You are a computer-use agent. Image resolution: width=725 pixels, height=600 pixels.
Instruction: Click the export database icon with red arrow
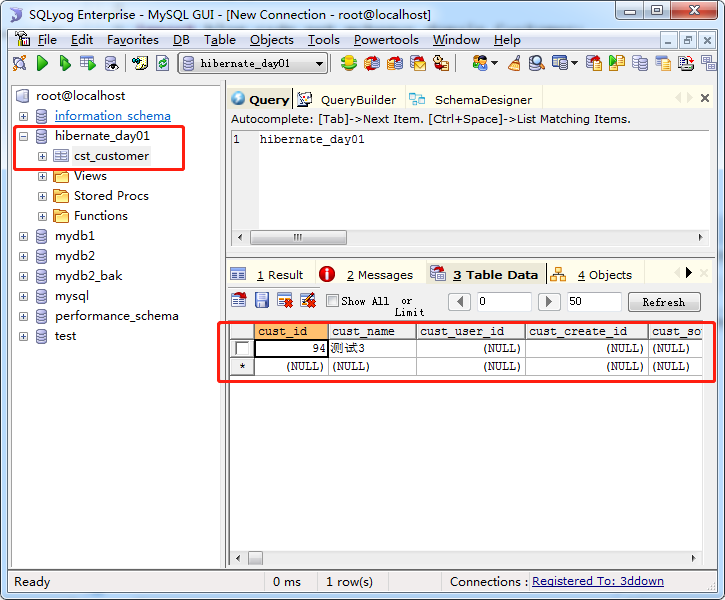[594, 63]
